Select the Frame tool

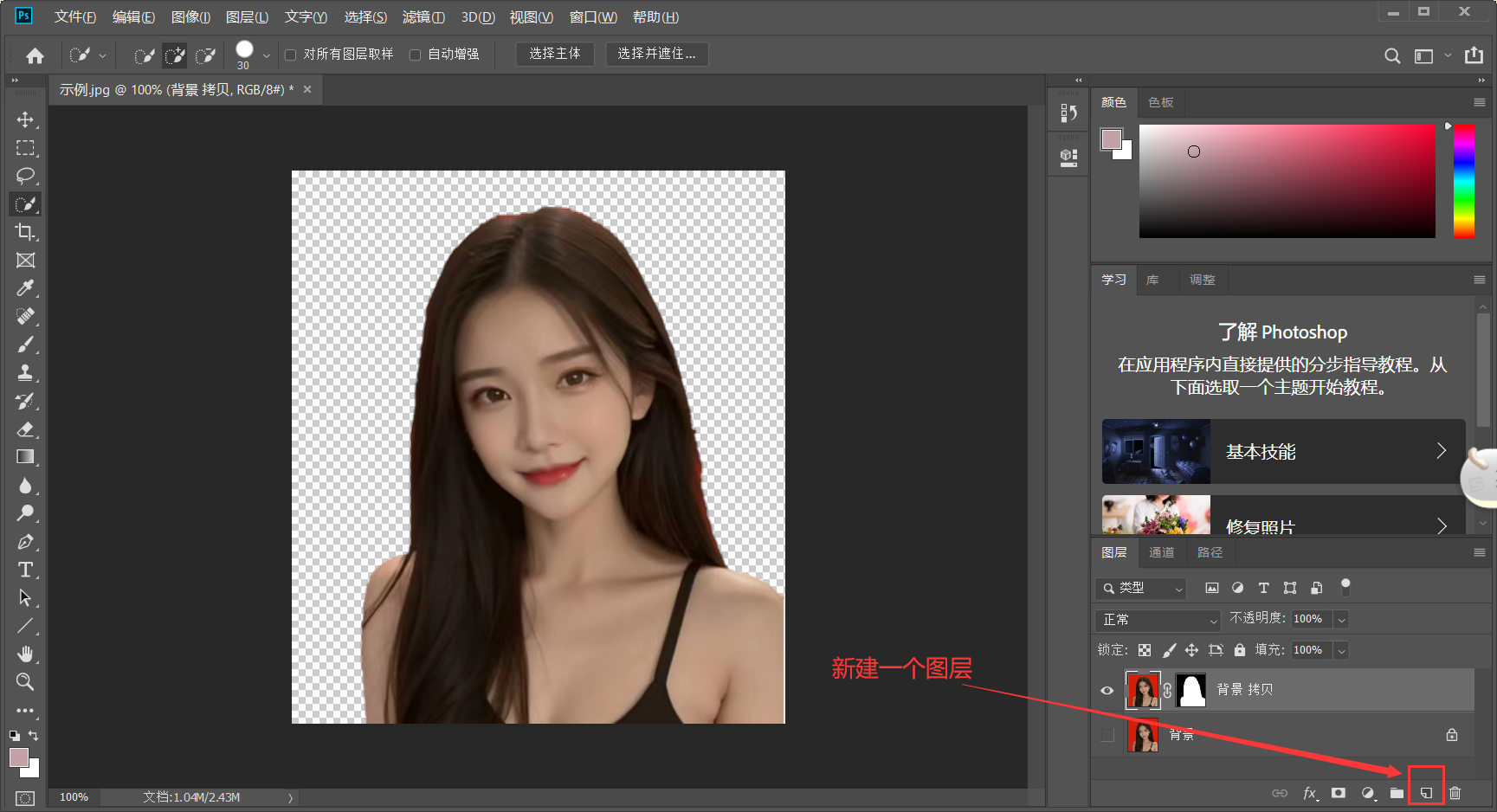click(x=25, y=261)
